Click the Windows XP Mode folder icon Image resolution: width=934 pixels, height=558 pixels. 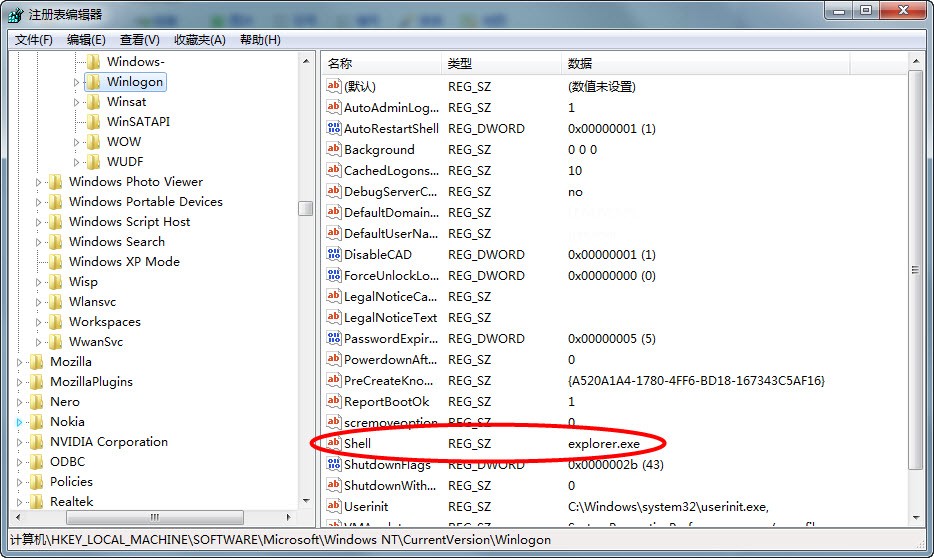tap(55, 262)
